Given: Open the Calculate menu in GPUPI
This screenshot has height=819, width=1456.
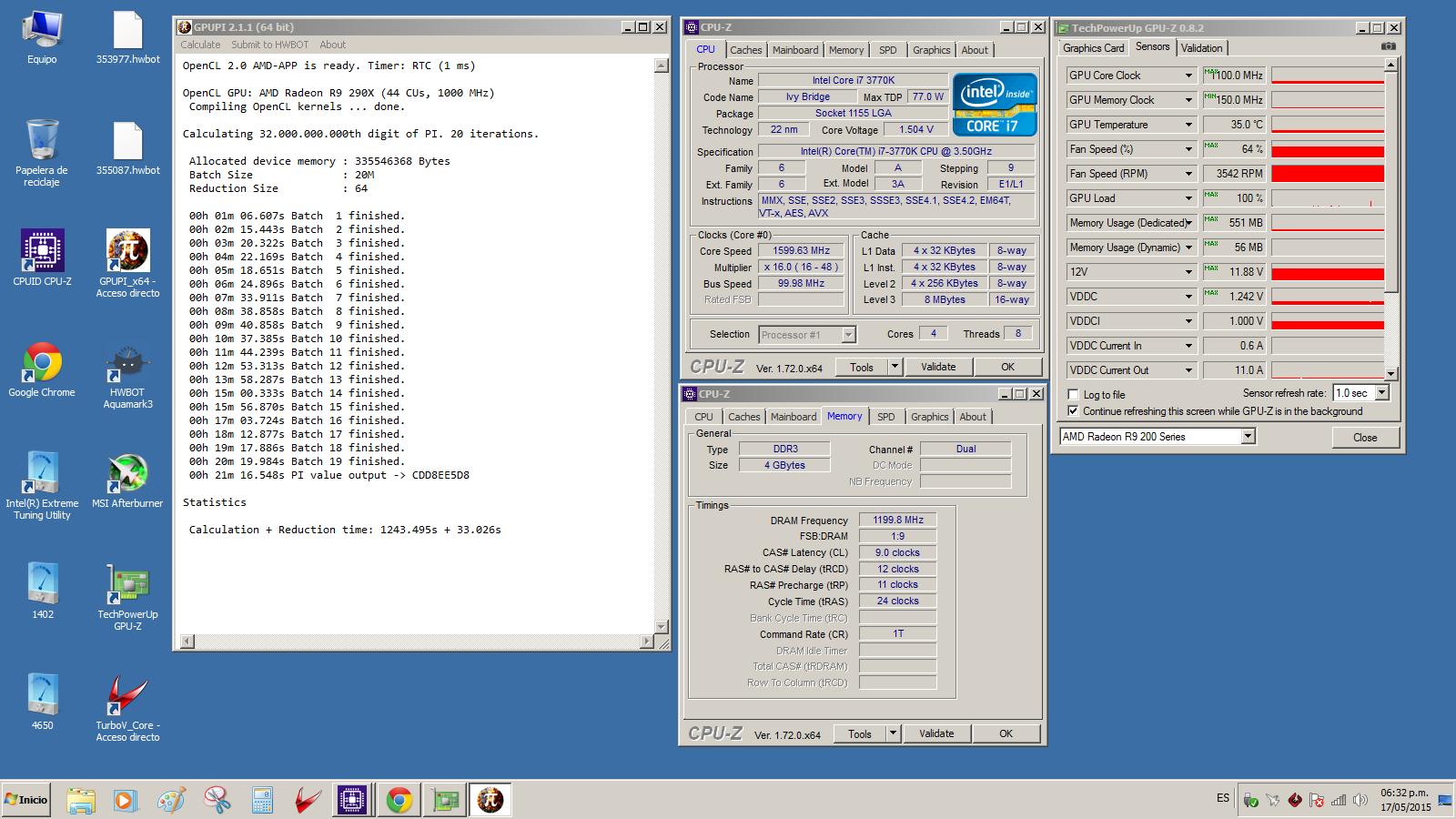Looking at the screenshot, I should coord(200,45).
